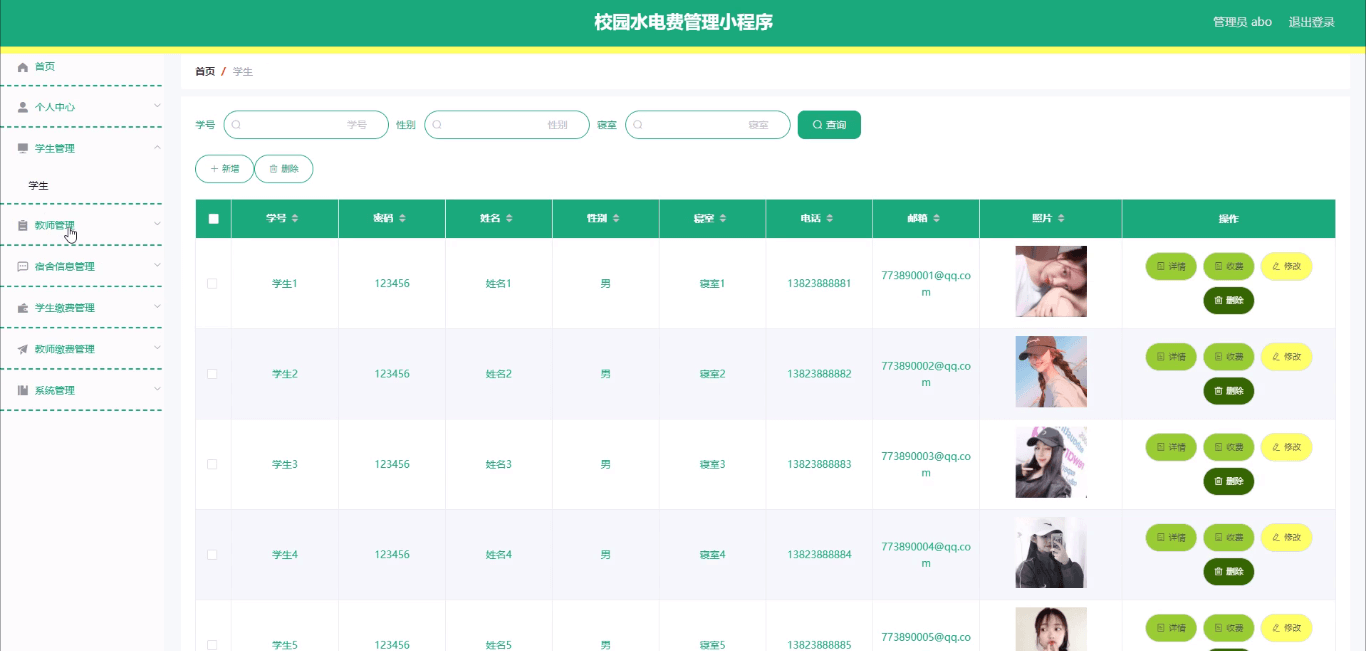The height and width of the screenshot is (651, 1366).
Task: Open 教师缴费管理 via the paper-plane icon
Action: click(22, 348)
